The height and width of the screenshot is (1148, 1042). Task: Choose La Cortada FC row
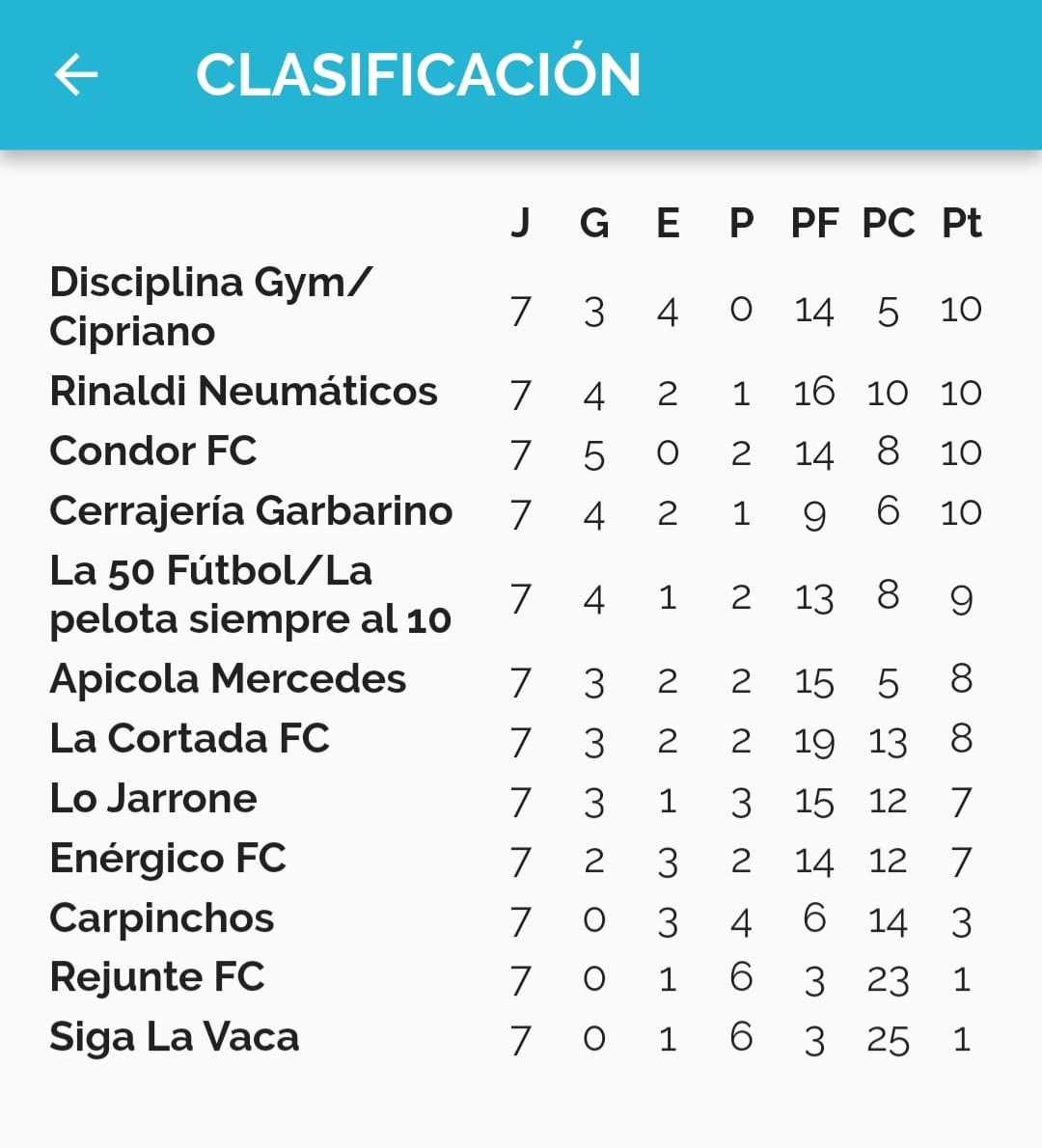[x=189, y=739]
